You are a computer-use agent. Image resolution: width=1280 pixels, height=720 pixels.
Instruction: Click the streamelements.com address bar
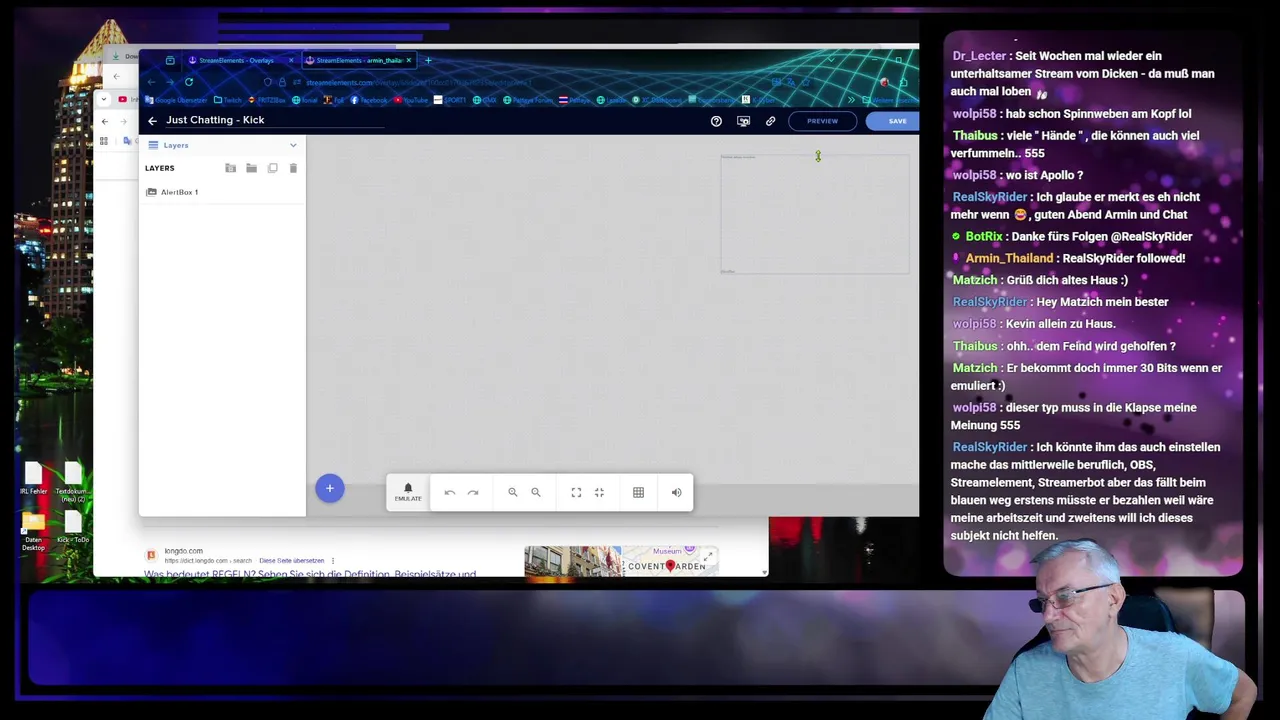click(520, 82)
